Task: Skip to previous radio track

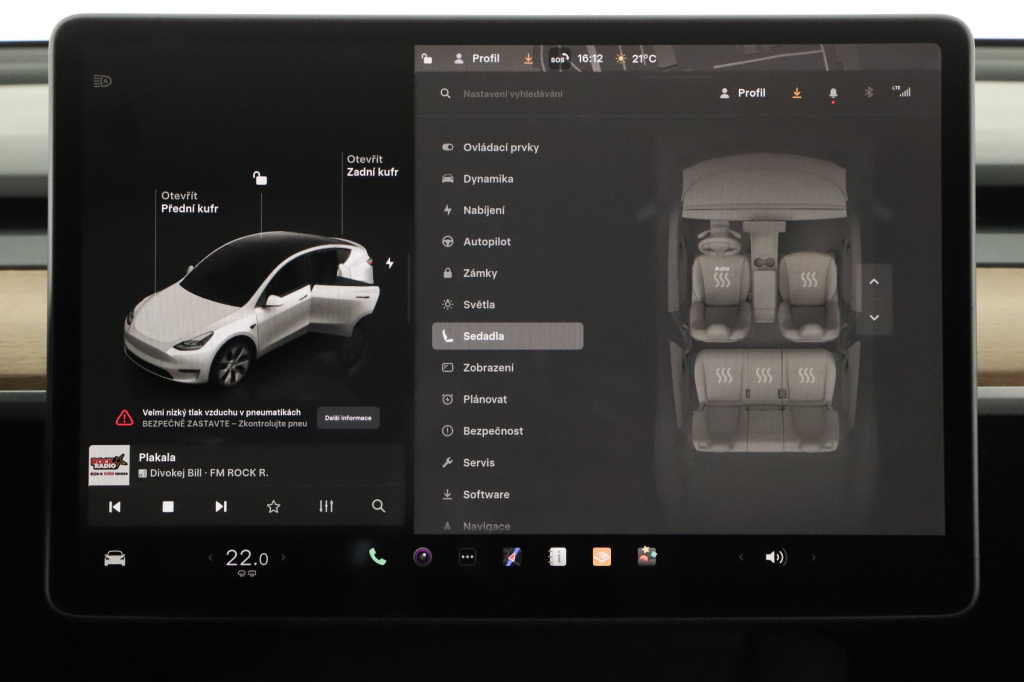Action: pos(115,507)
